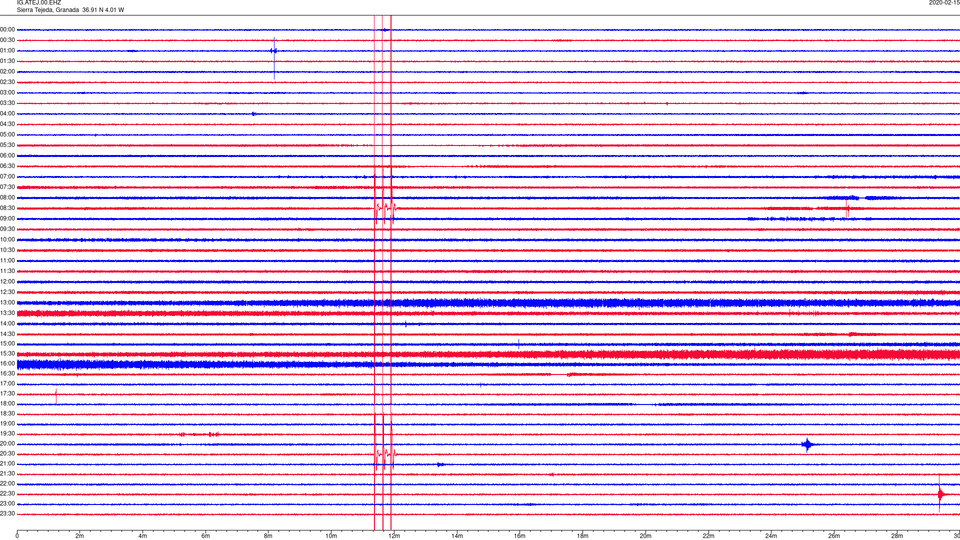The width and height of the screenshot is (960, 540).
Task: Click the 22:00 time label
Action: tap(7, 484)
